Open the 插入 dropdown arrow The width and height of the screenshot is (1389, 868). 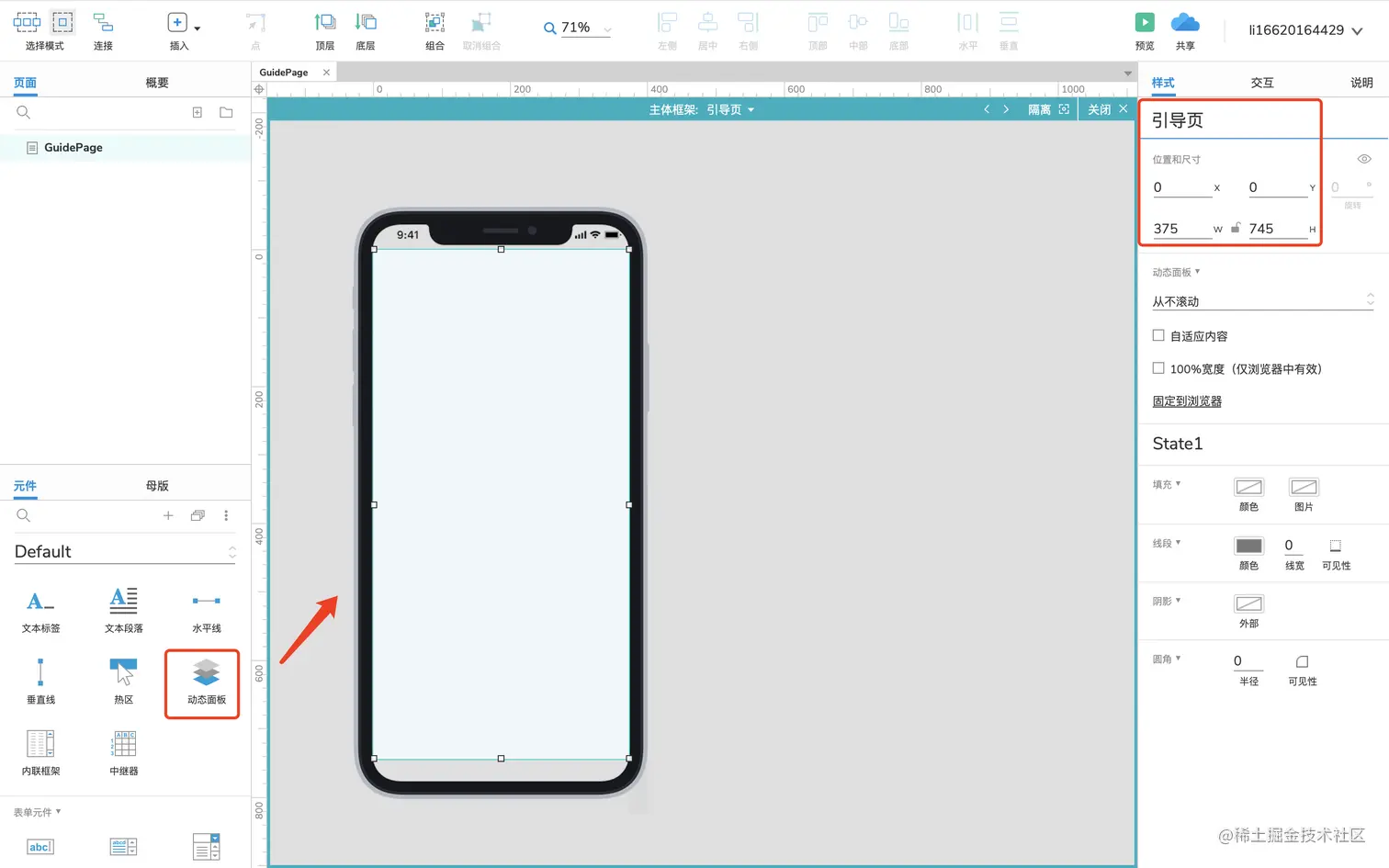pyautogui.click(x=198, y=28)
